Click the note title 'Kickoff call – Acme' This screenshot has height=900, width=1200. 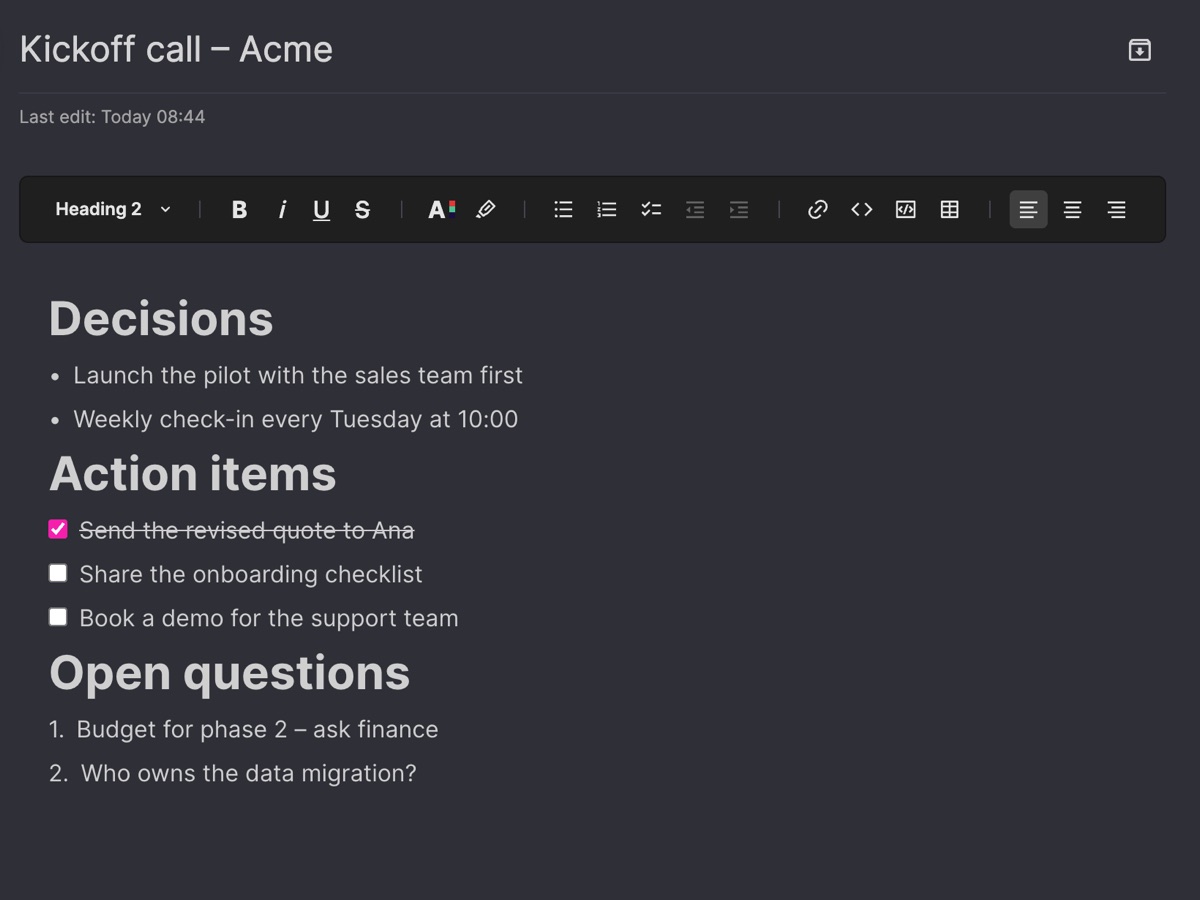point(176,49)
